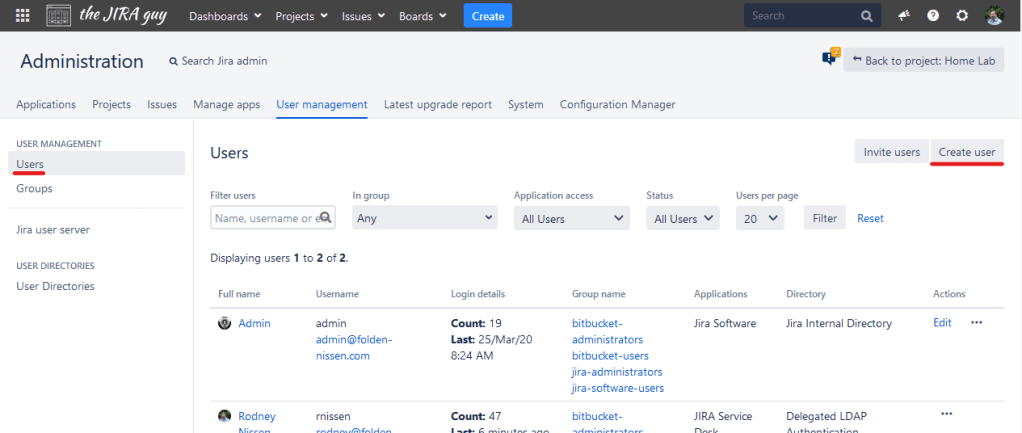Expand the In group dropdown

point(425,218)
